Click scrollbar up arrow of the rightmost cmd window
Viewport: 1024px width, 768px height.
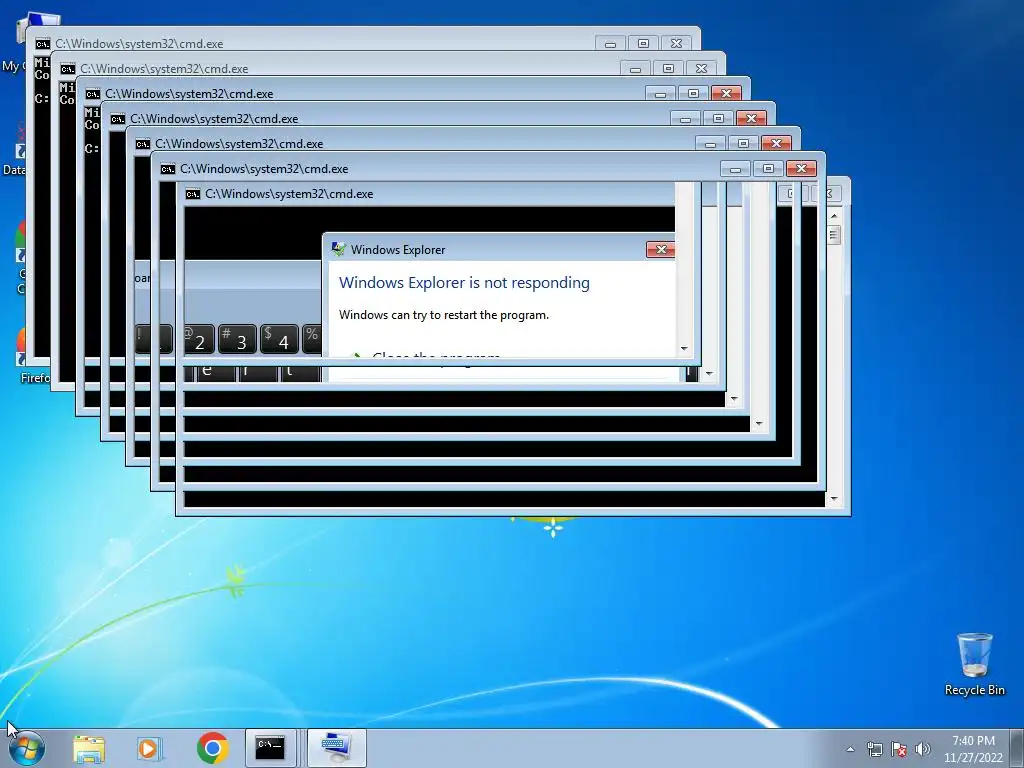pyautogui.click(x=834, y=215)
